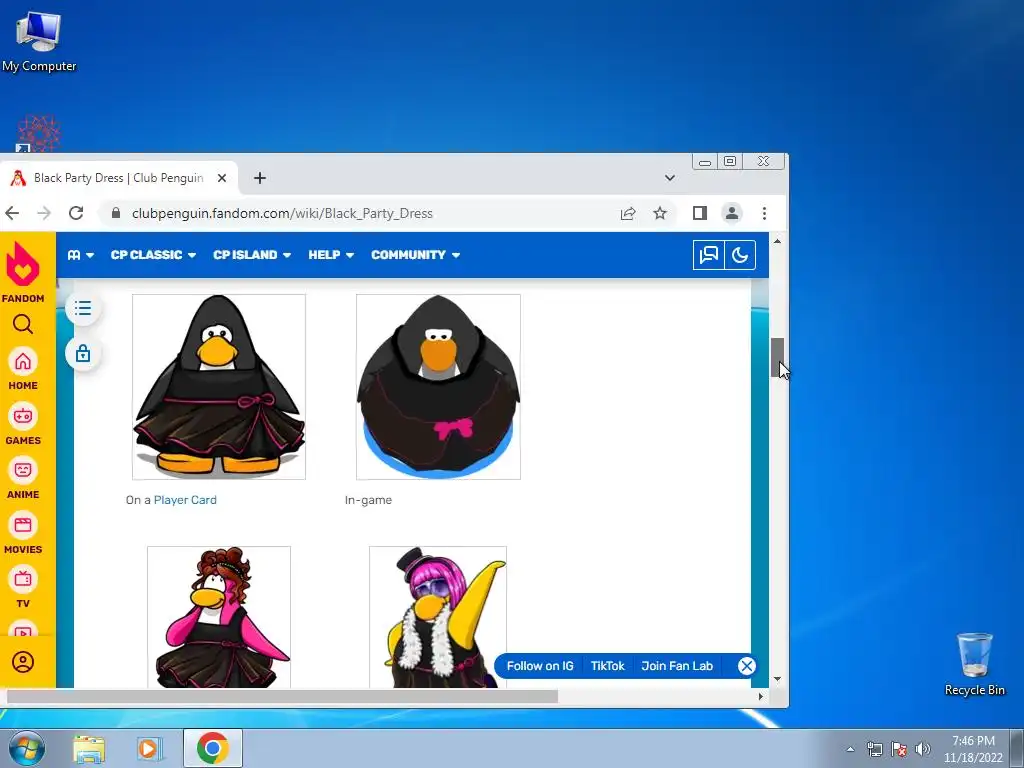Image resolution: width=1024 pixels, height=768 pixels.
Task: View site information lock icon
Action: pyautogui.click(x=116, y=213)
